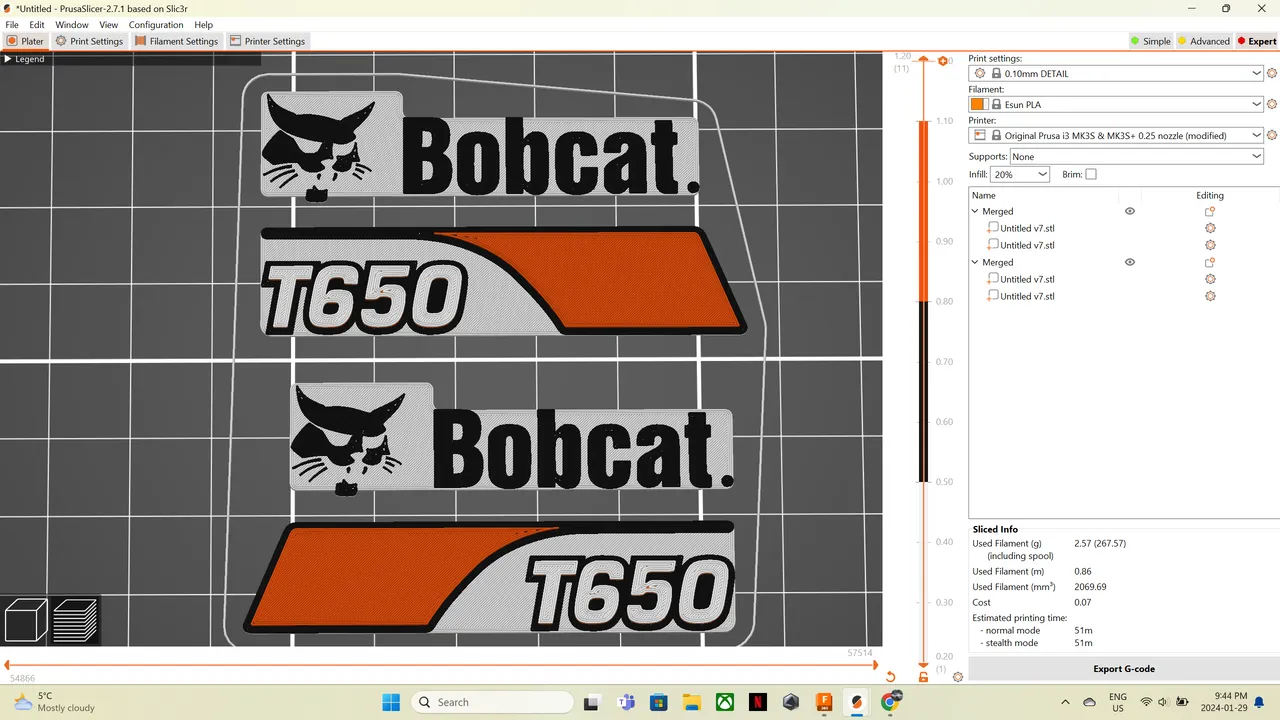
Task: Open filament settings gear next to Esun PLA
Action: tap(1271, 103)
